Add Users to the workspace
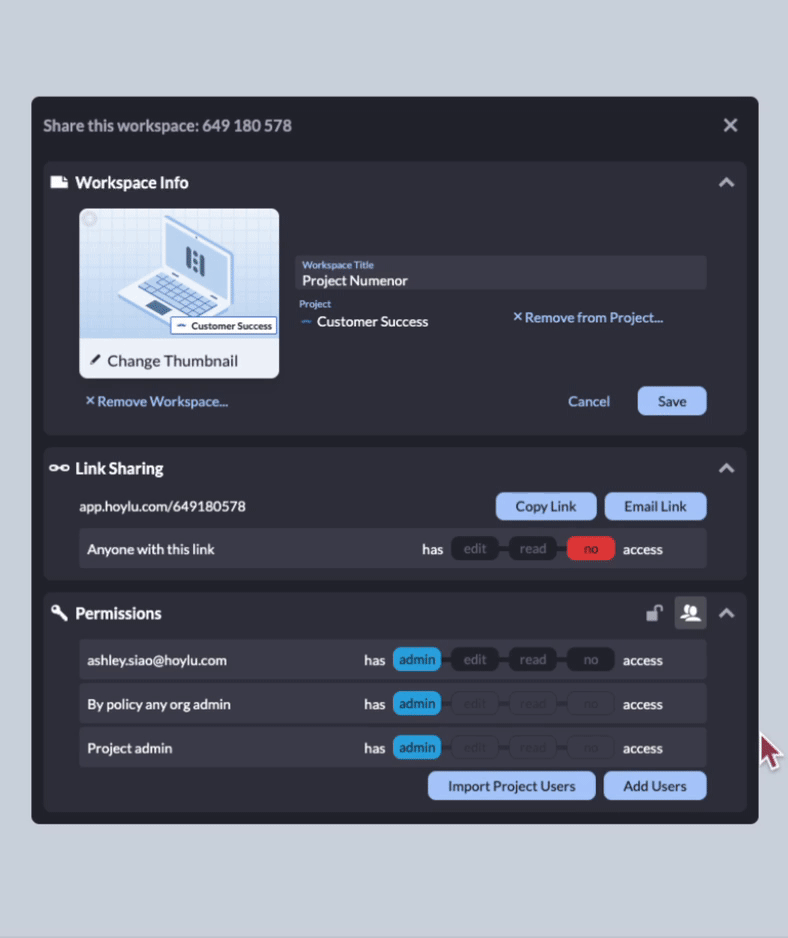The image size is (788, 938). tap(655, 786)
